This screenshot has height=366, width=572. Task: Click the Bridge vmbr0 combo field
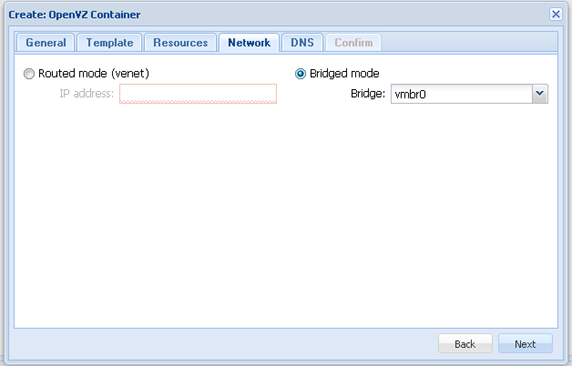click(461, 94)
